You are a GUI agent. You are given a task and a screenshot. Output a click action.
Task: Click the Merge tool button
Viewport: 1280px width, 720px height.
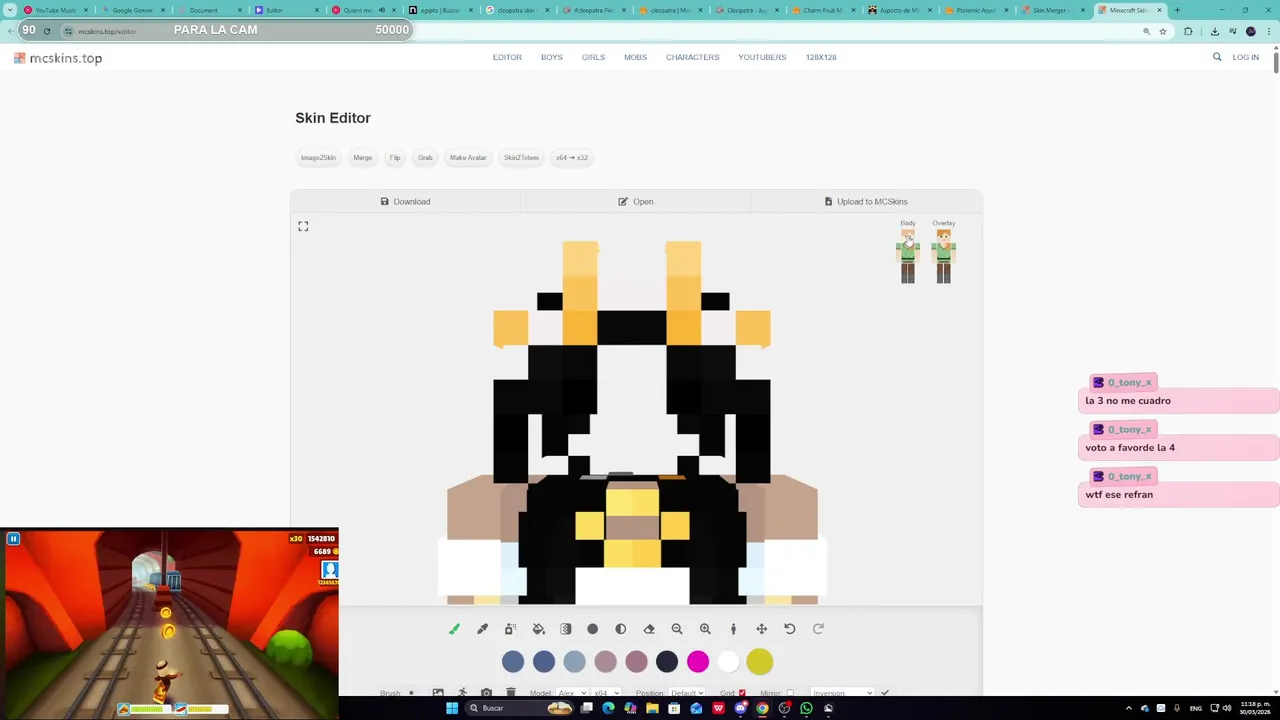pyautogui.click(x=363, y=158)
